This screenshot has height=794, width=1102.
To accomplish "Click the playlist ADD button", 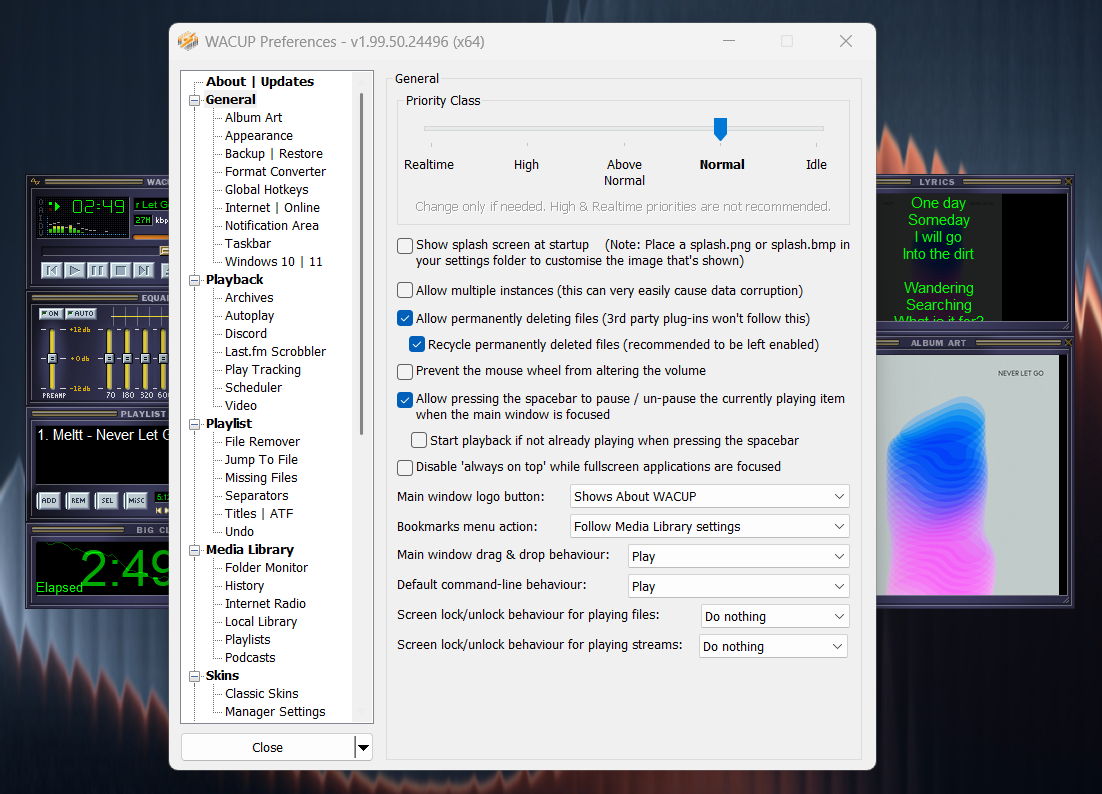I will [48, 500].
